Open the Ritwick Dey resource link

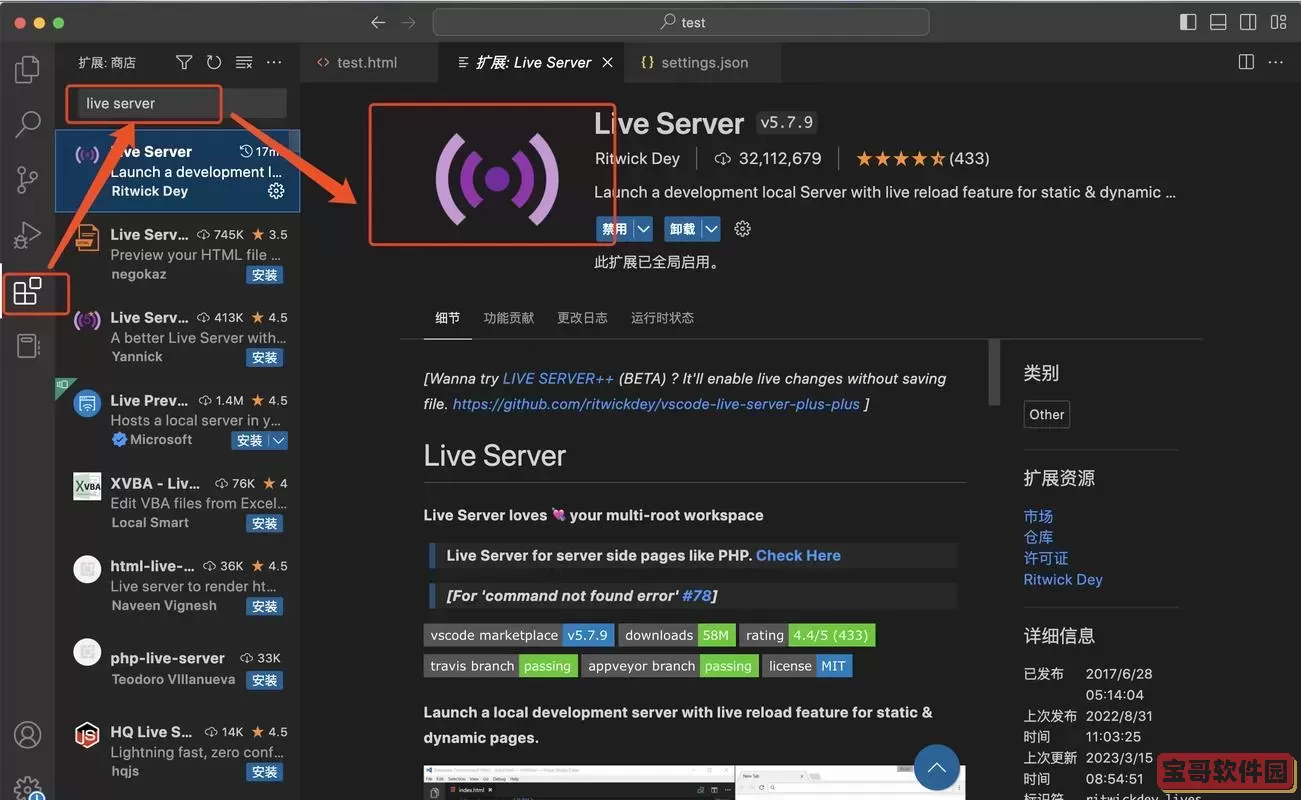[1063, 579]
